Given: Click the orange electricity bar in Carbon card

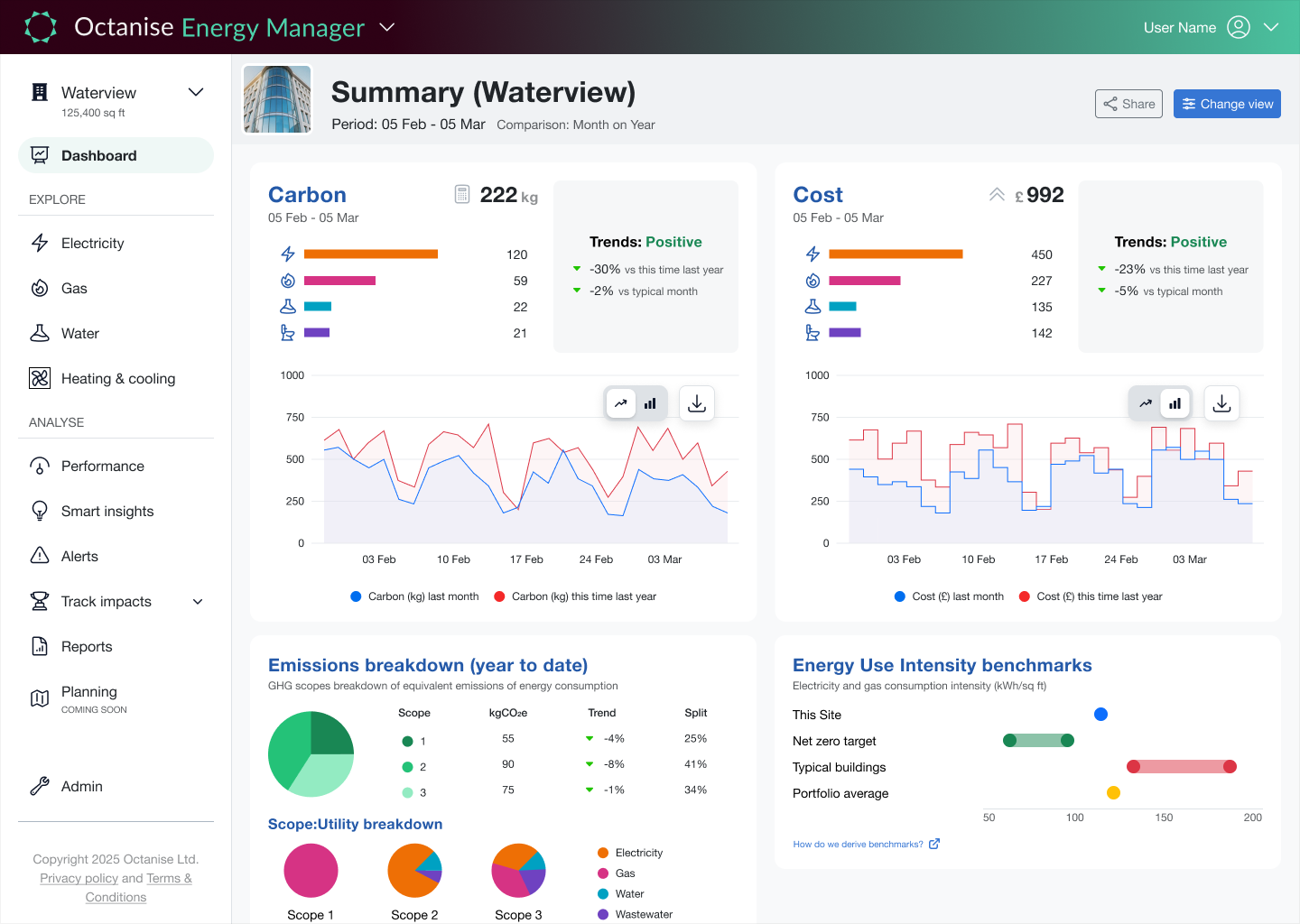Looking at the screenshot, I should (x=371, y=254).
